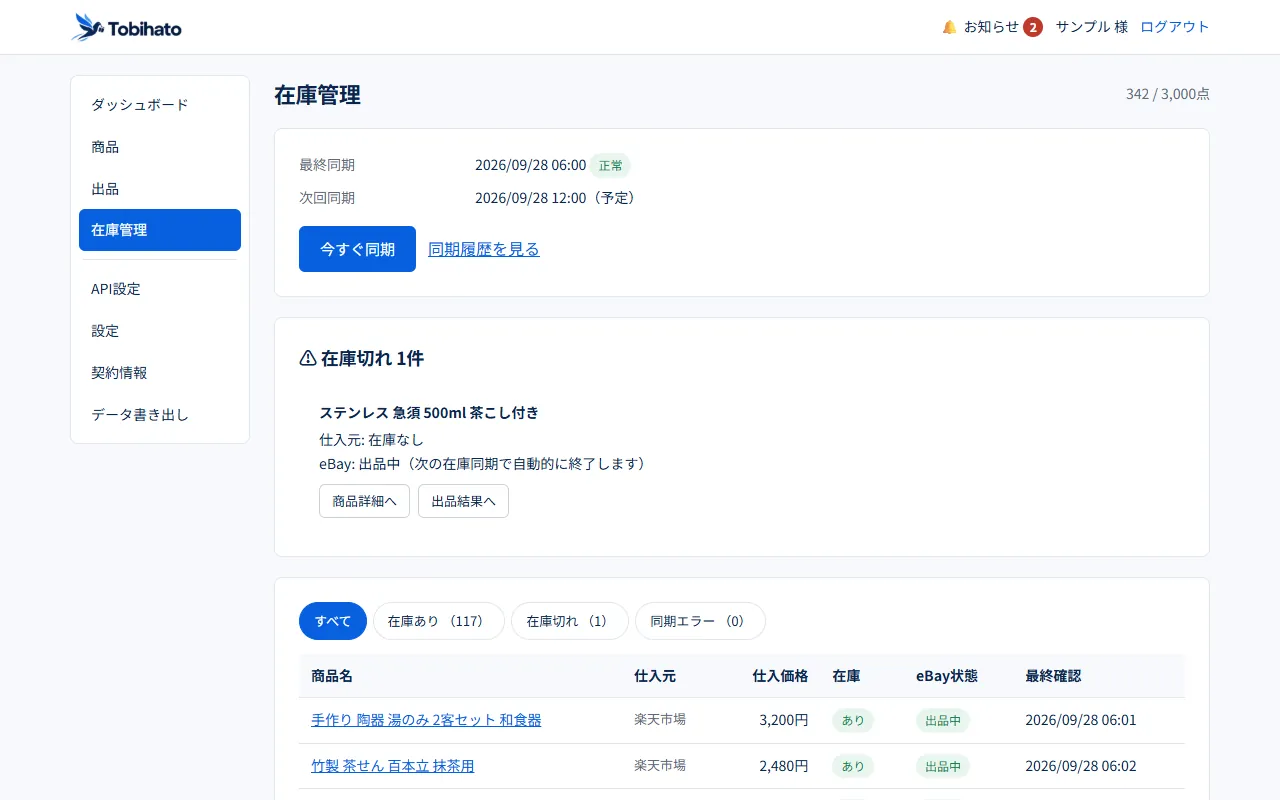Open 設定 in the sidebar
1280x800 pixels.
tap(160, 331)
